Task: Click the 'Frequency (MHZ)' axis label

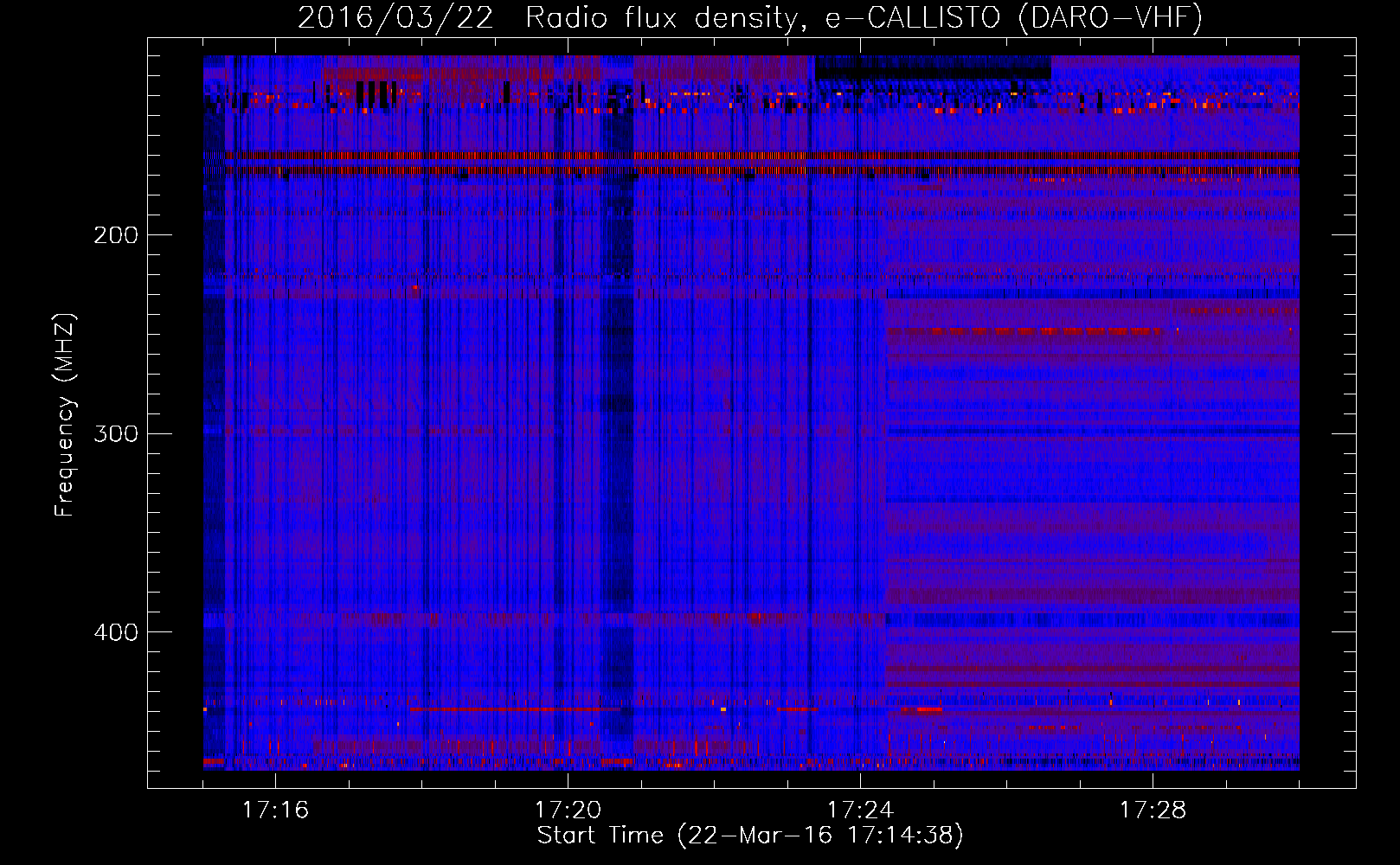Action: pos(65,414)
